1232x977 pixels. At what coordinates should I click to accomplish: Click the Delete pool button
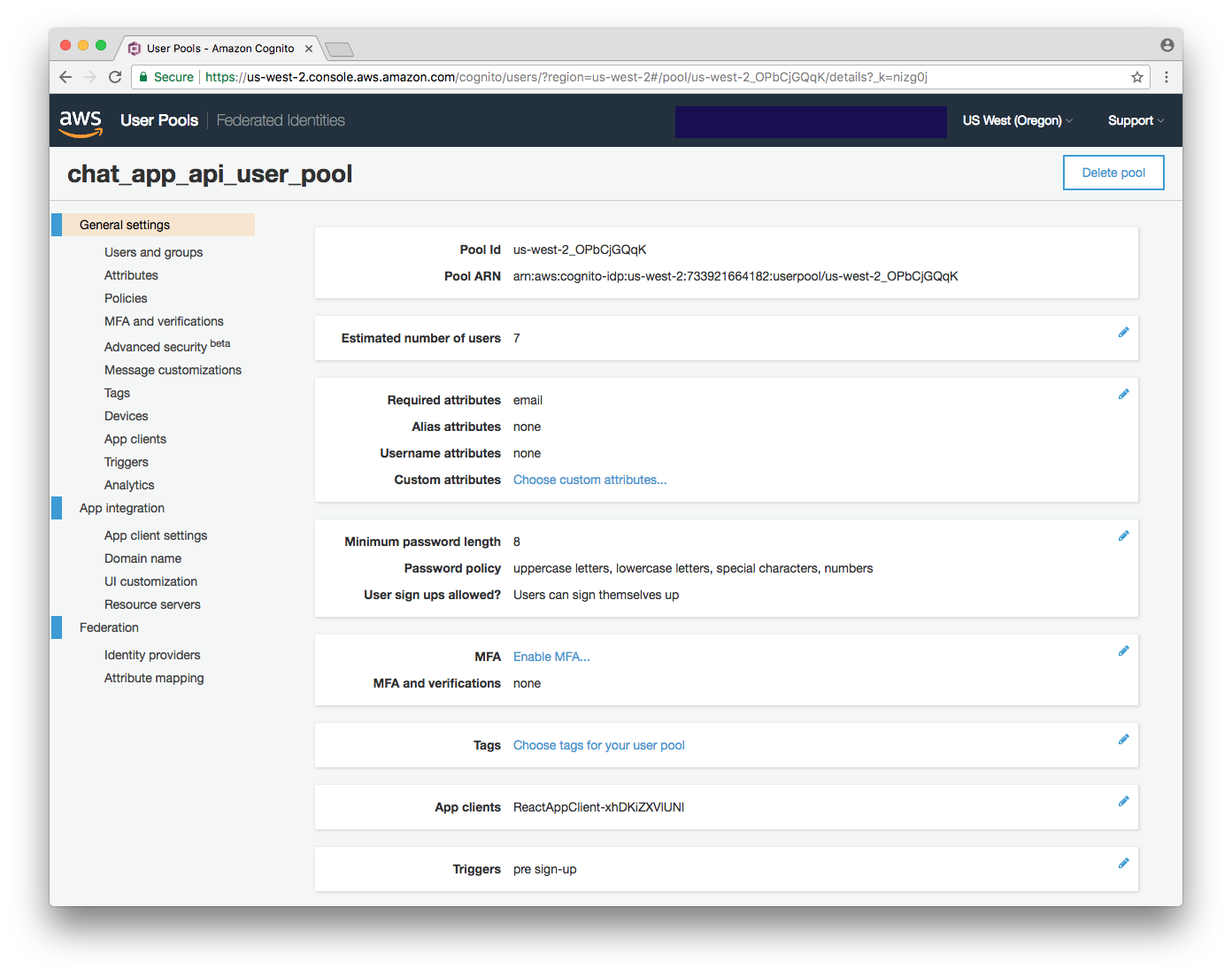tap(1113, 173)
